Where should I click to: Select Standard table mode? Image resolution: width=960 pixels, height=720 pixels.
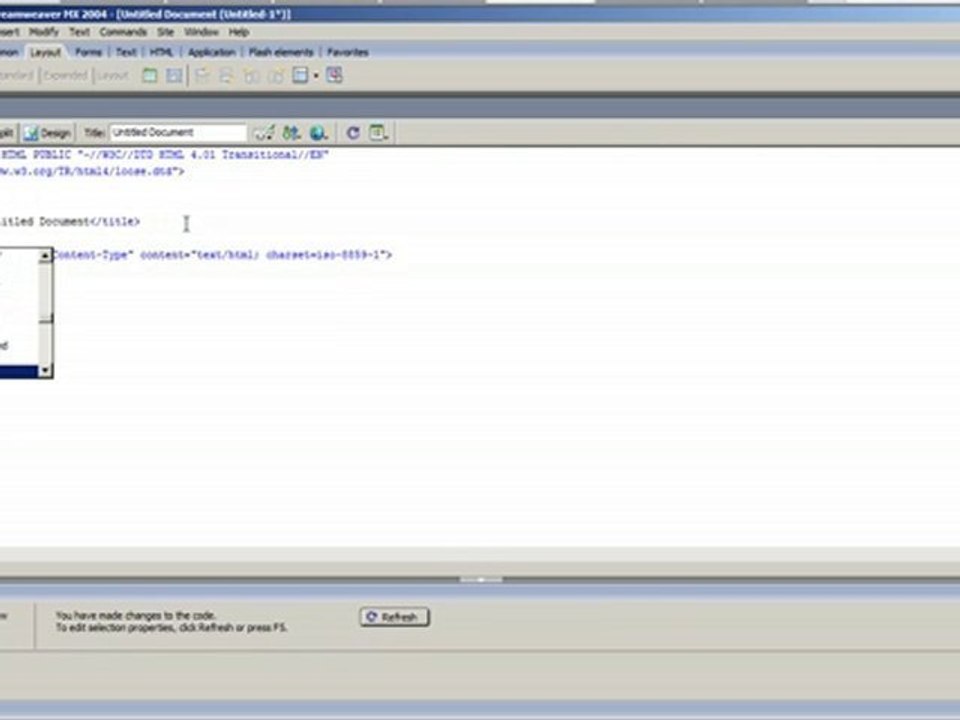coord(17,75)
